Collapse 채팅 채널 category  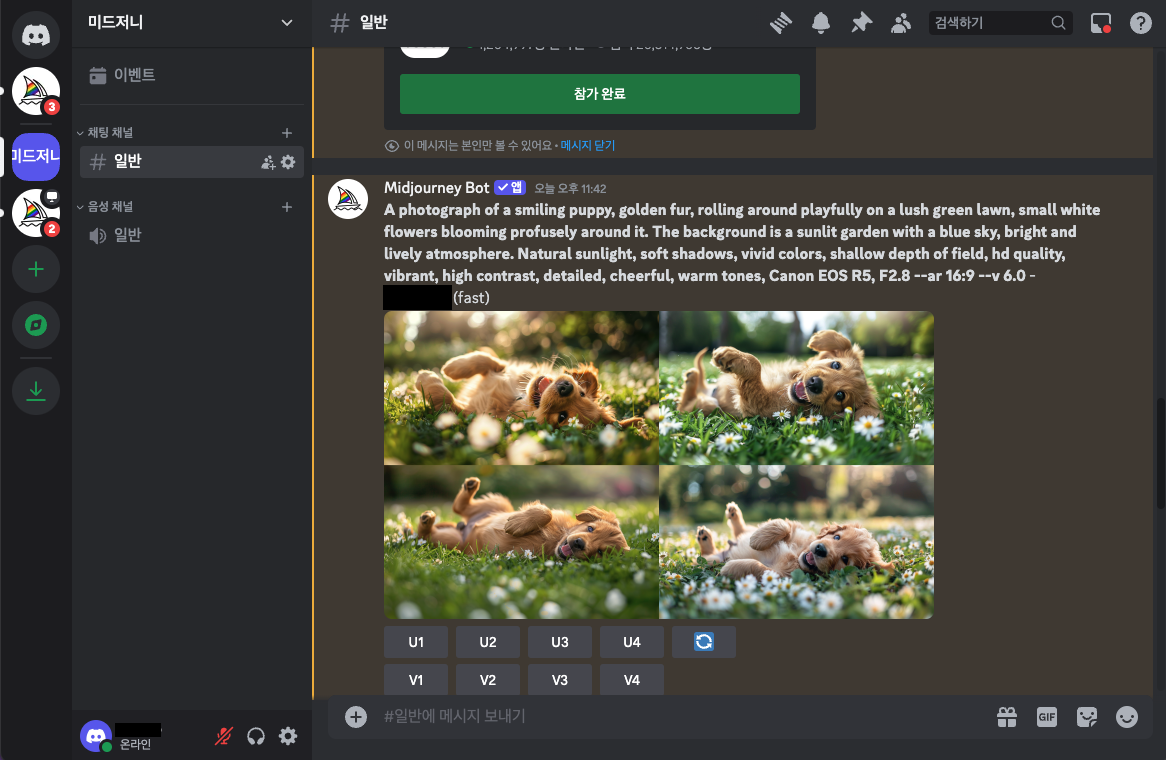click(110, 132)
